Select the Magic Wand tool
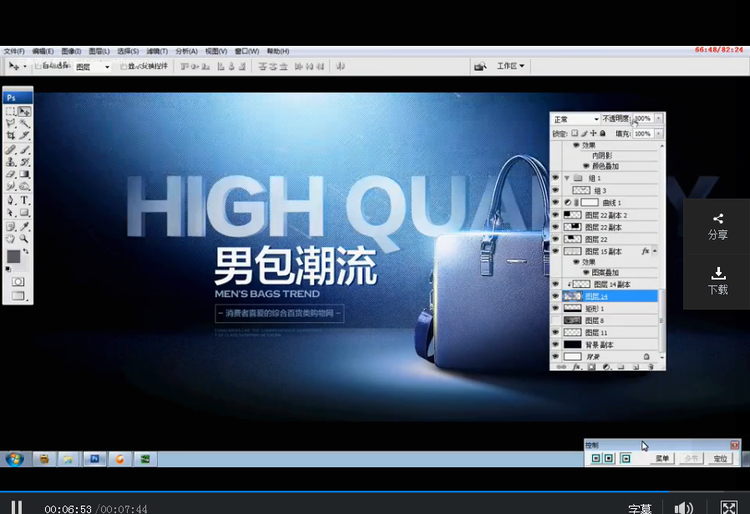 [24, 123]
